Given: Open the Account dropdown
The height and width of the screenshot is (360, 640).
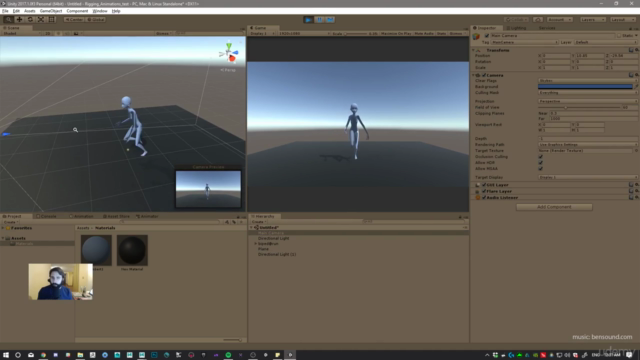Looking at the screenshot, I should click(560, 19).
